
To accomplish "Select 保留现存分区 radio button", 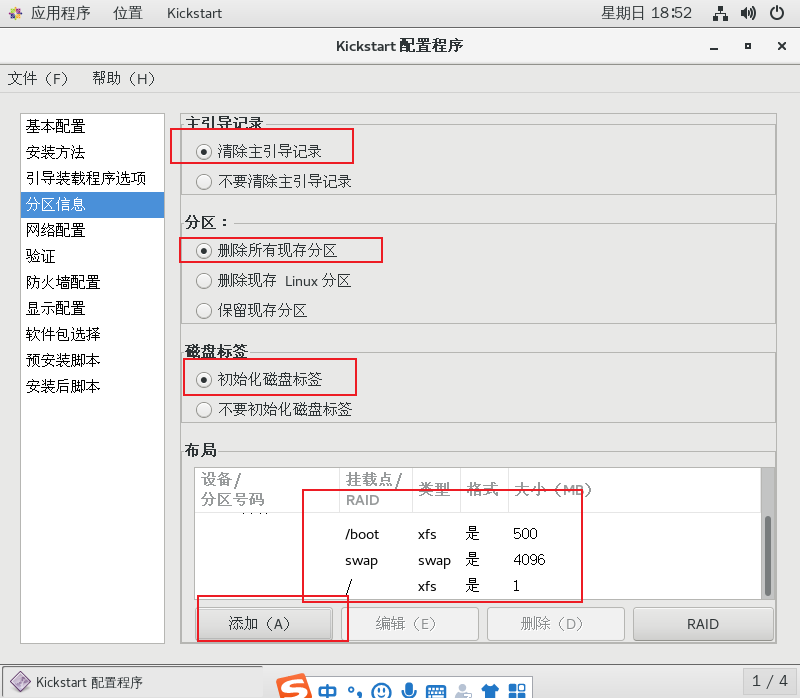I will click(x=204, y=310).
